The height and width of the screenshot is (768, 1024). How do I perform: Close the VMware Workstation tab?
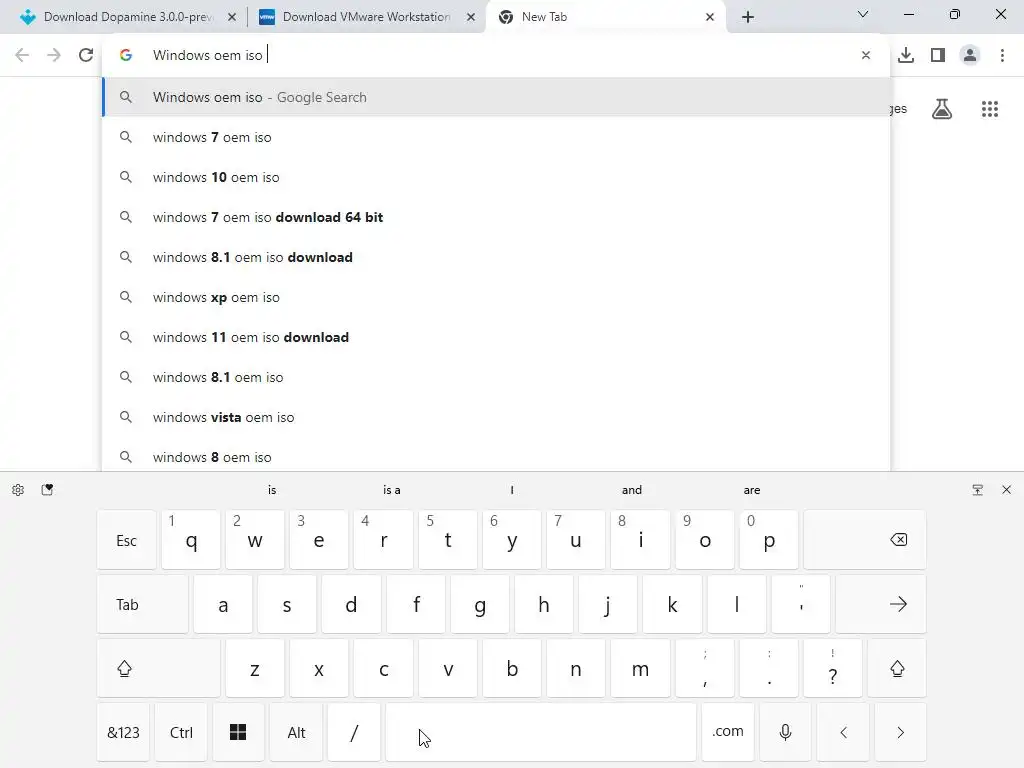pyautogui.click(x=471, y=17)
